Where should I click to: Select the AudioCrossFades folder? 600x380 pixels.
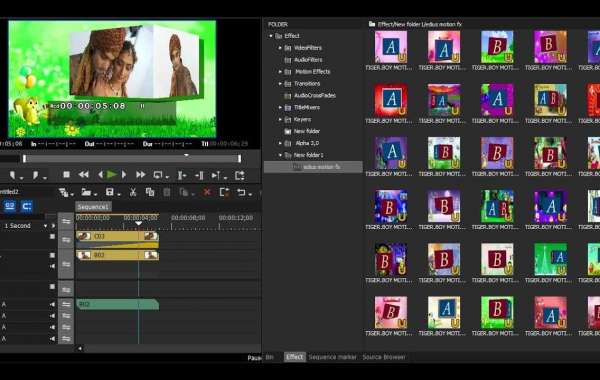(x=315, y=96)
